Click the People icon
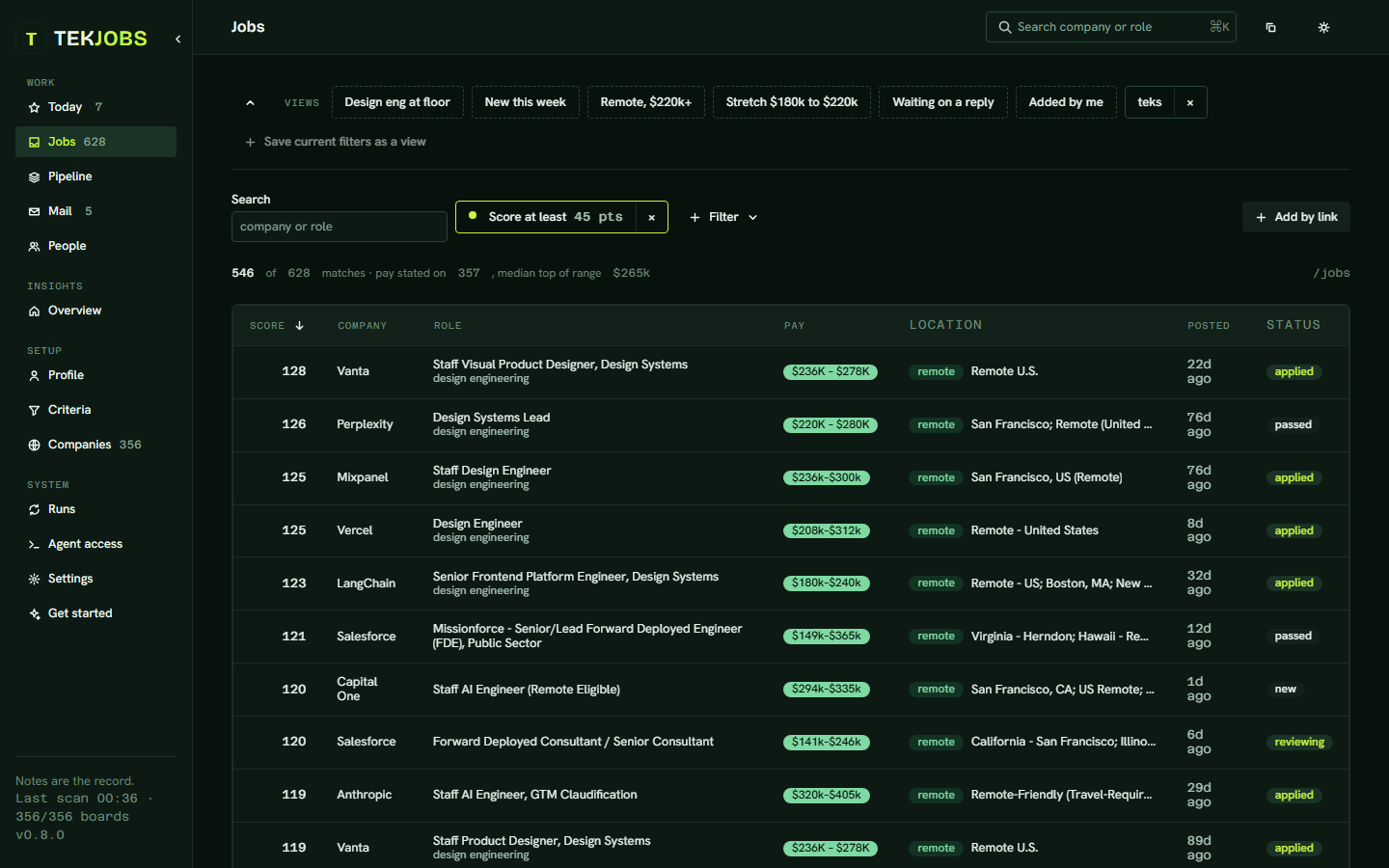 click(x=34, y=246)
